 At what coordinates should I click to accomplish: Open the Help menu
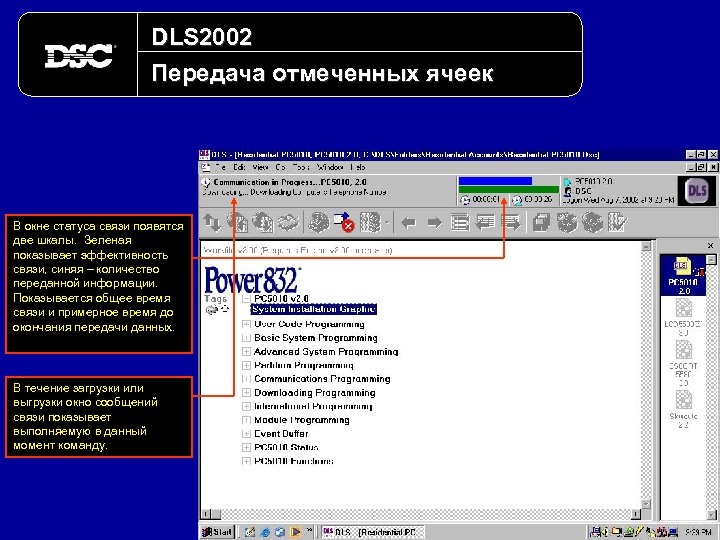pyautogui.click(x=358, y=167)
